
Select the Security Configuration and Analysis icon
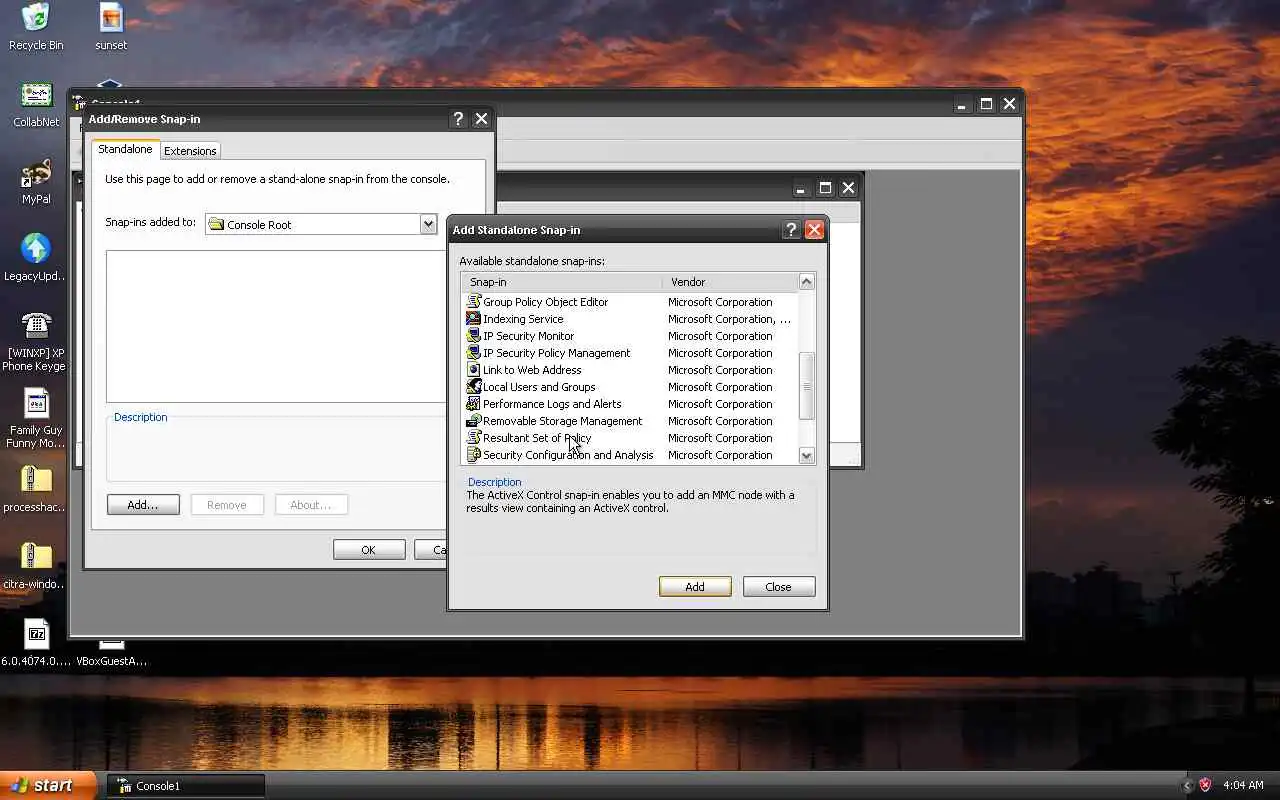474,455
